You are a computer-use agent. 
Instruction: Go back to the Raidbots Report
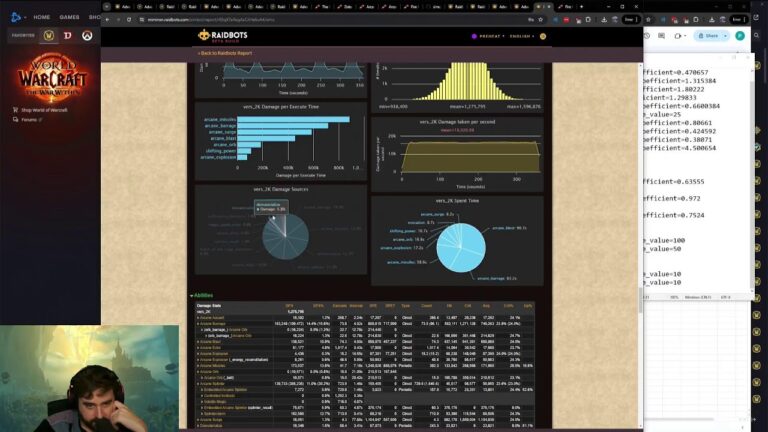click(225, 53)
